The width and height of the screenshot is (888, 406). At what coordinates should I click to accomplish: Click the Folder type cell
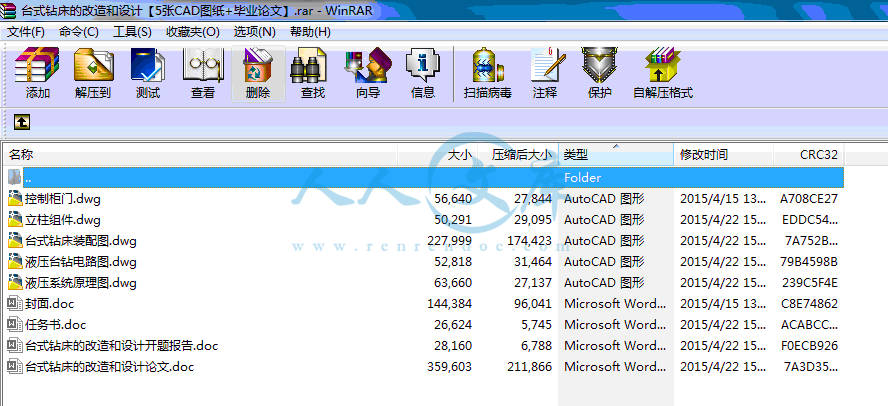click(583, 177)
